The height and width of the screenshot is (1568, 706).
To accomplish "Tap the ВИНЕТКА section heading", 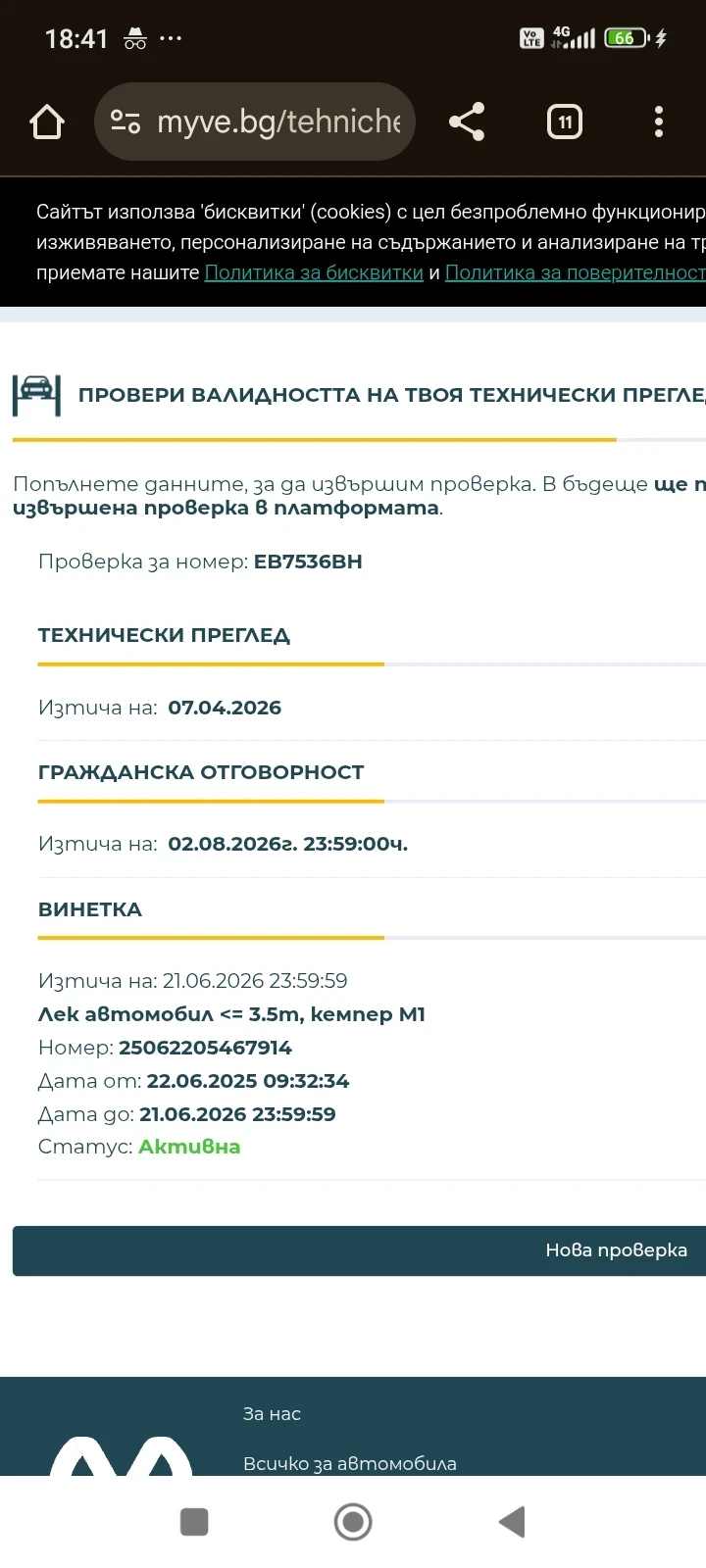I will pos(90,909).
